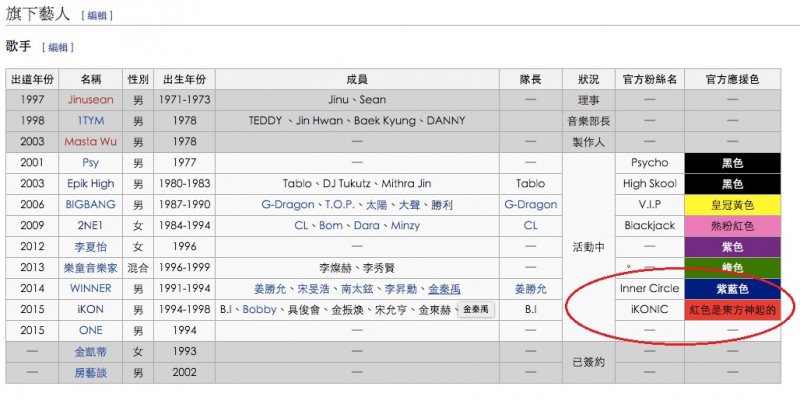The height and width of the screenshot is (400, 800).
Task: Click the red 紅色是東方神起的 color cell
Action: pyautogui.click(x=732, y=309)
